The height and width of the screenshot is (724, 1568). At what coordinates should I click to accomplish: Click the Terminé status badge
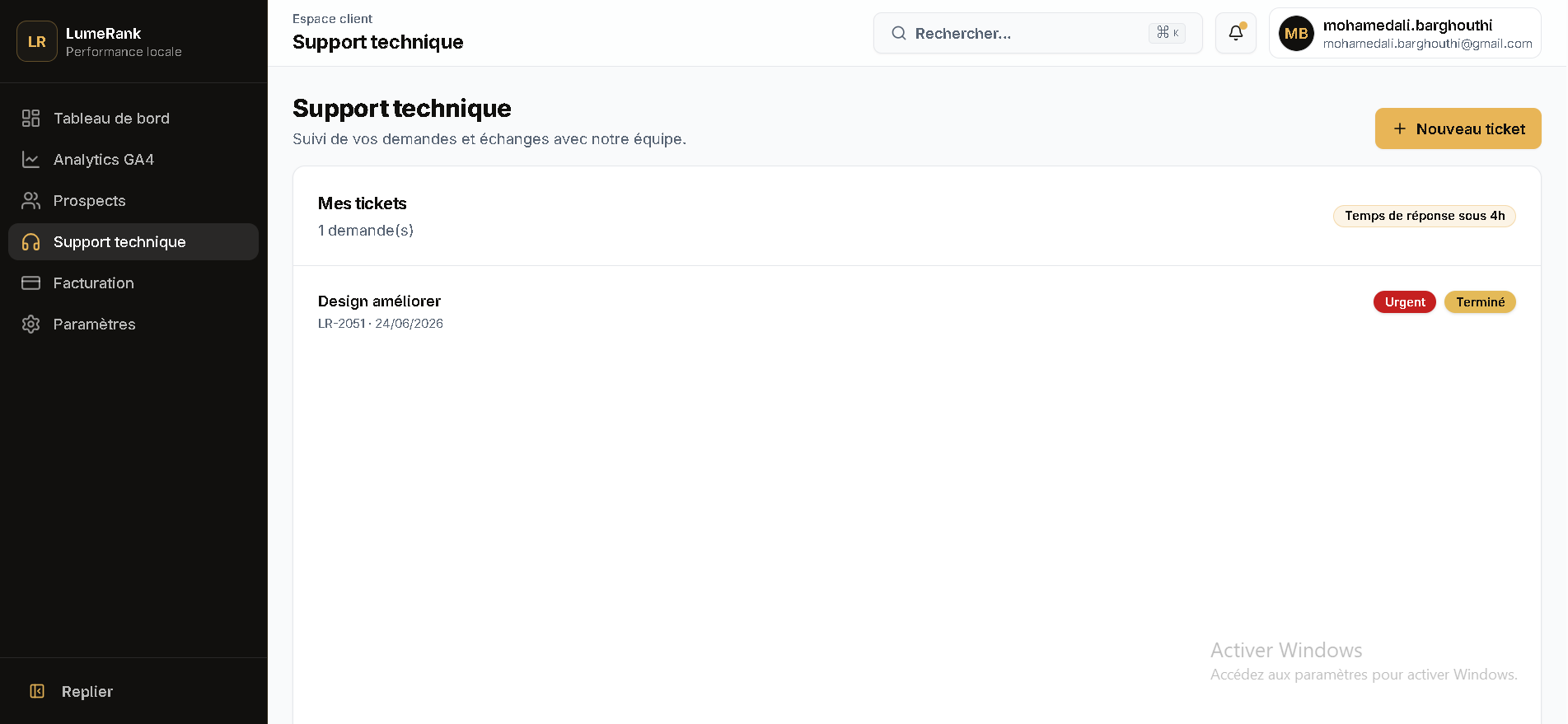tap(1480, 302)
